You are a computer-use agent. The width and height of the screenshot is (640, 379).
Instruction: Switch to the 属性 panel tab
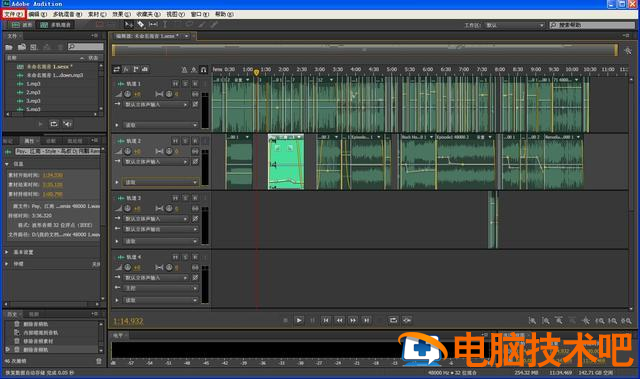29,141
